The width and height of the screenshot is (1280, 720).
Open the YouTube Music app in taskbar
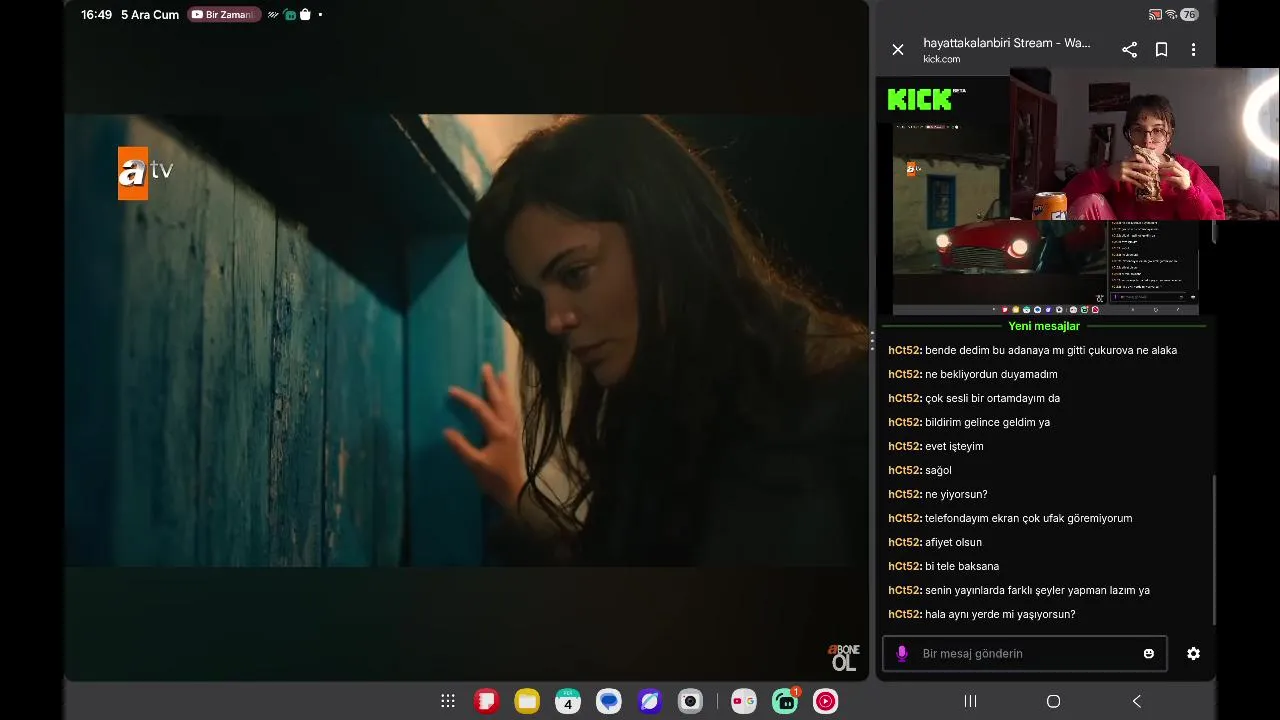pos(825,702)
